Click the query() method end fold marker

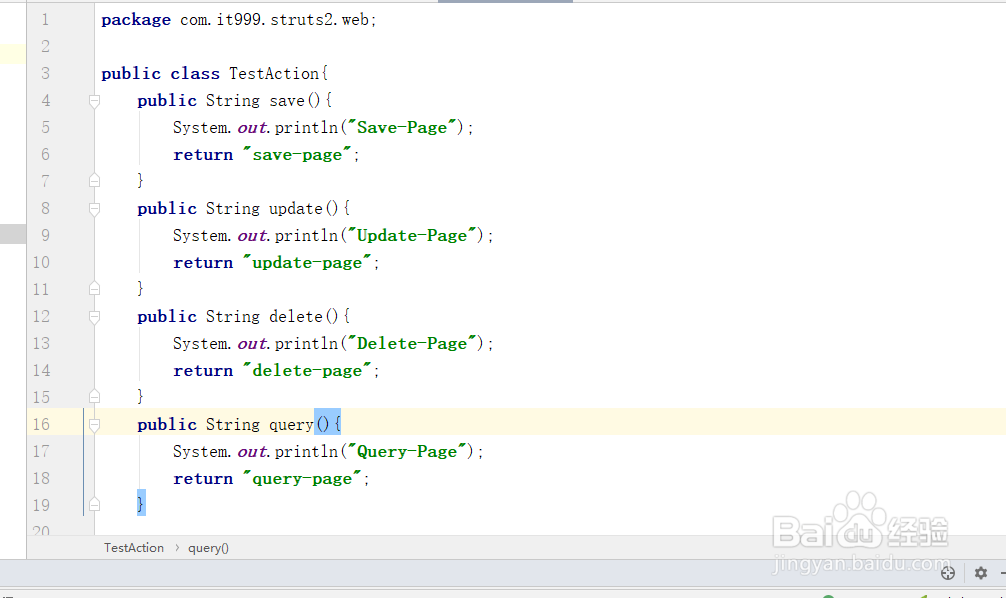[x=94, y=504]
